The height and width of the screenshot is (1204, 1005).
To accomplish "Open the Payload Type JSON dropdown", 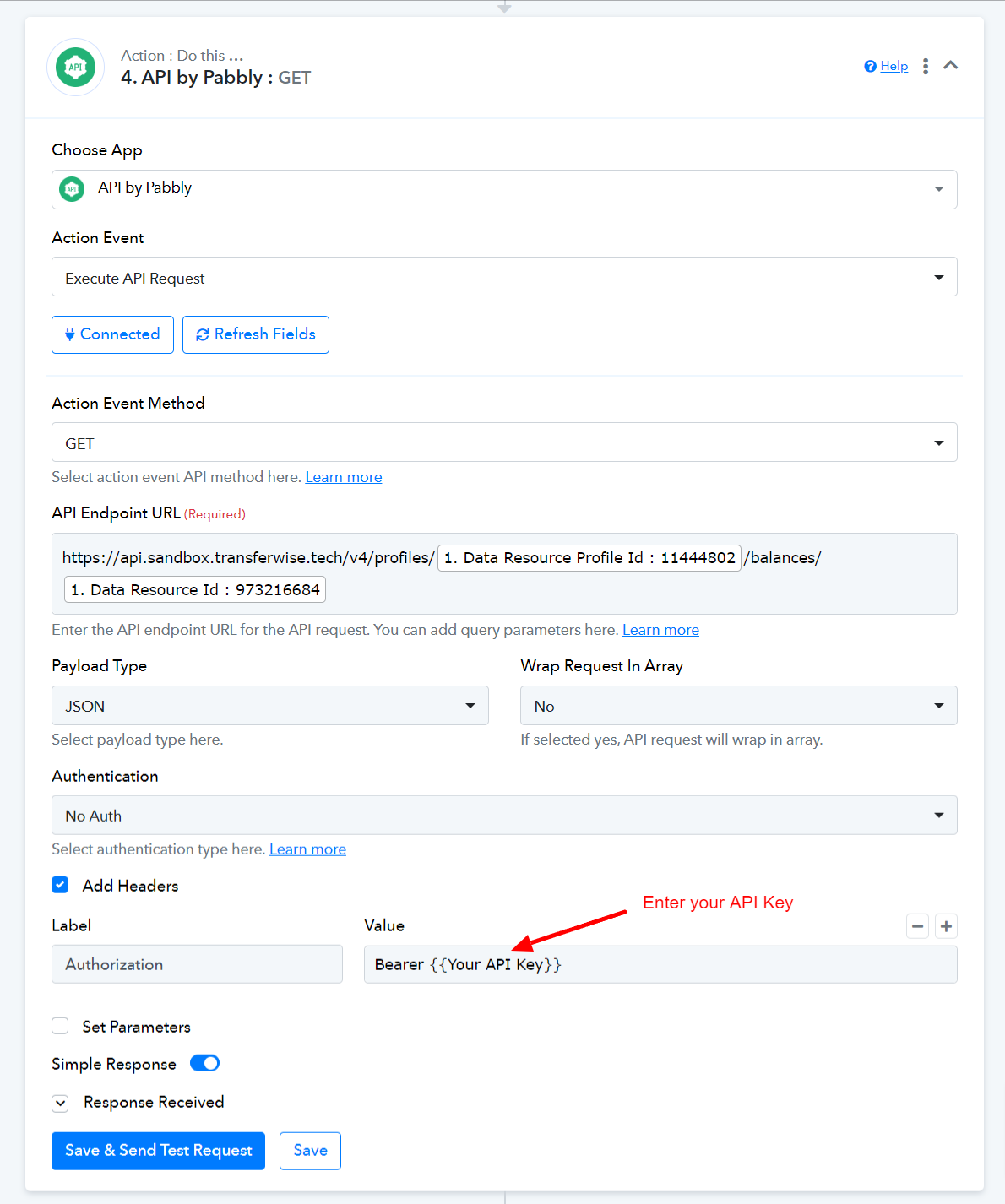I will [270, 706].
